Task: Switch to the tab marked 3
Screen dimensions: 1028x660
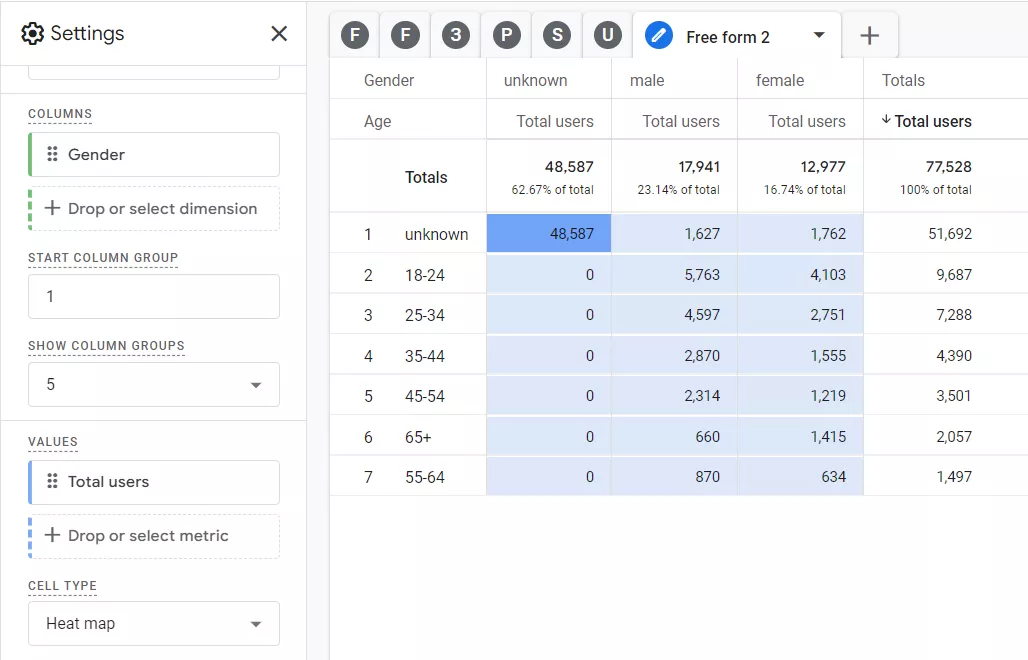Action: pos(456,35)
